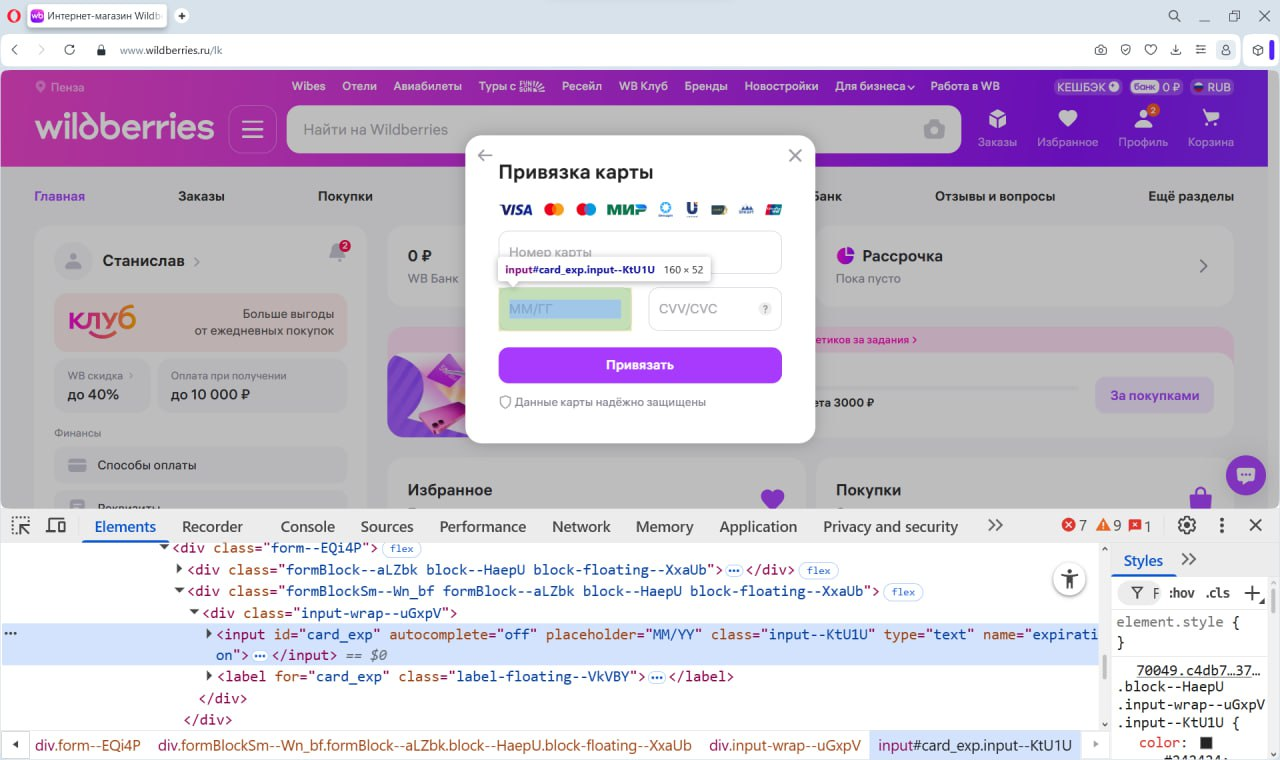Click the color swatch in Styles panel

tap(1207, 742)
